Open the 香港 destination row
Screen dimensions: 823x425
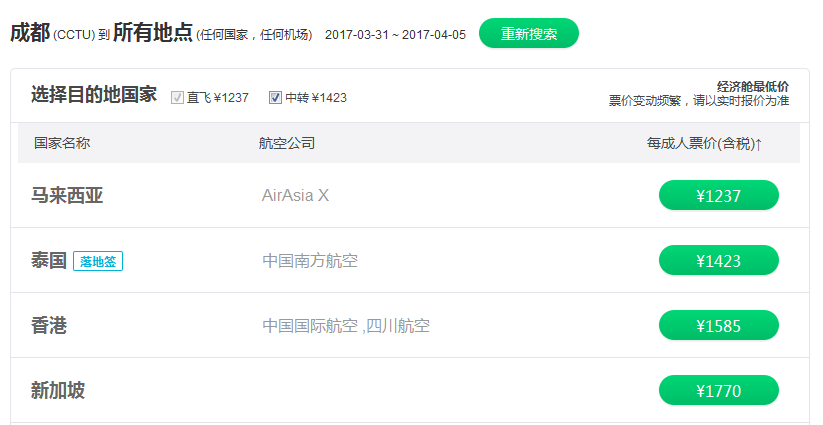point(49,326)
